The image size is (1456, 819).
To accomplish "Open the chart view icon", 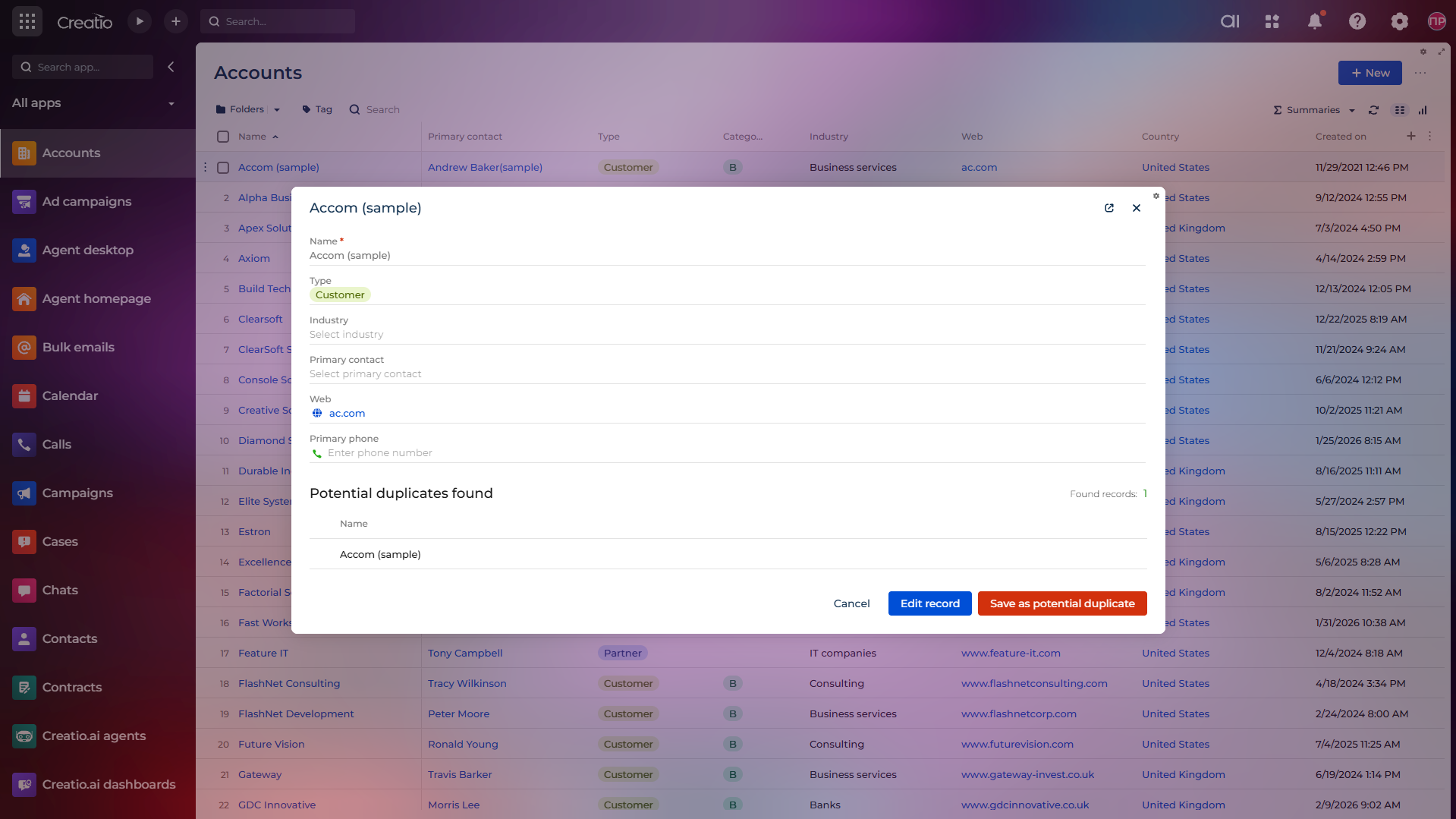I will pyautogui.click(x=1423, y=110).
